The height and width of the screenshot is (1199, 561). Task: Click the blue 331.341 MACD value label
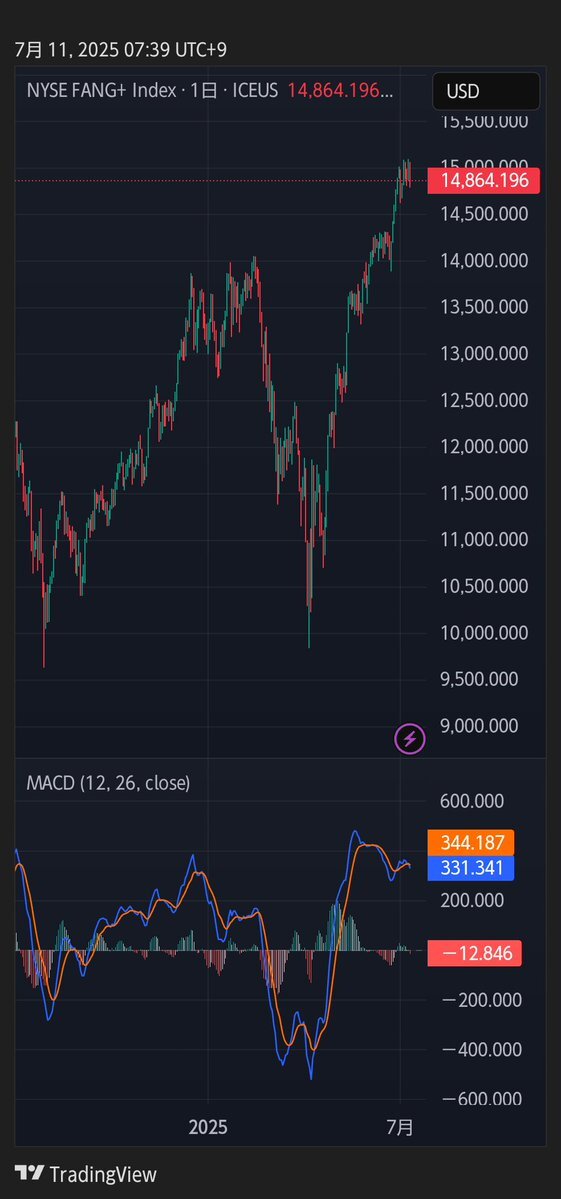[x=472, y=868]
